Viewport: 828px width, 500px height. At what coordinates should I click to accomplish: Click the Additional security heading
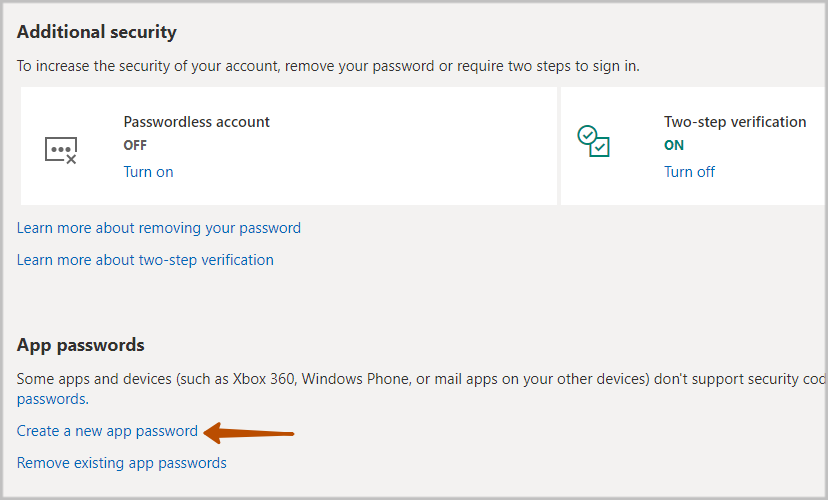click(x=97, y=32)
